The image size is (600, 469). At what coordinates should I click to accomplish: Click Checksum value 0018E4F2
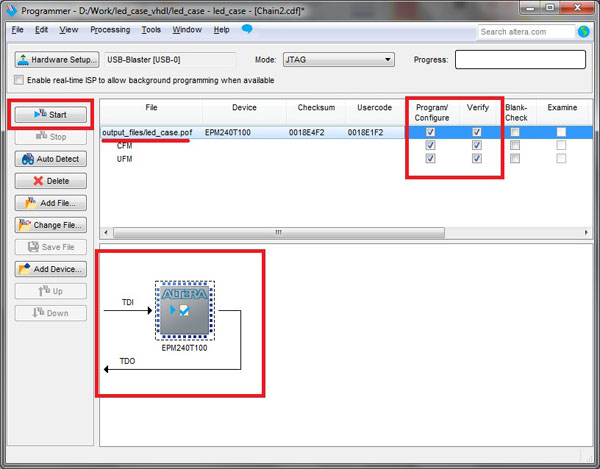[307, 132]
